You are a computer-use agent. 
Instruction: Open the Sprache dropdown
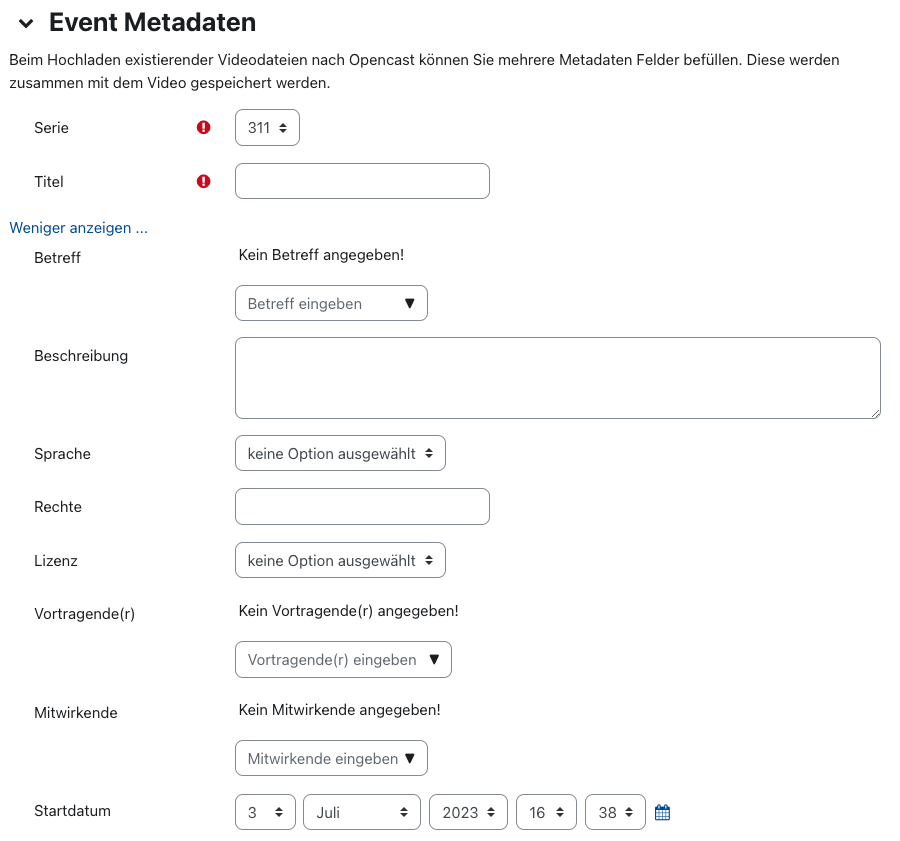[340, 453]
